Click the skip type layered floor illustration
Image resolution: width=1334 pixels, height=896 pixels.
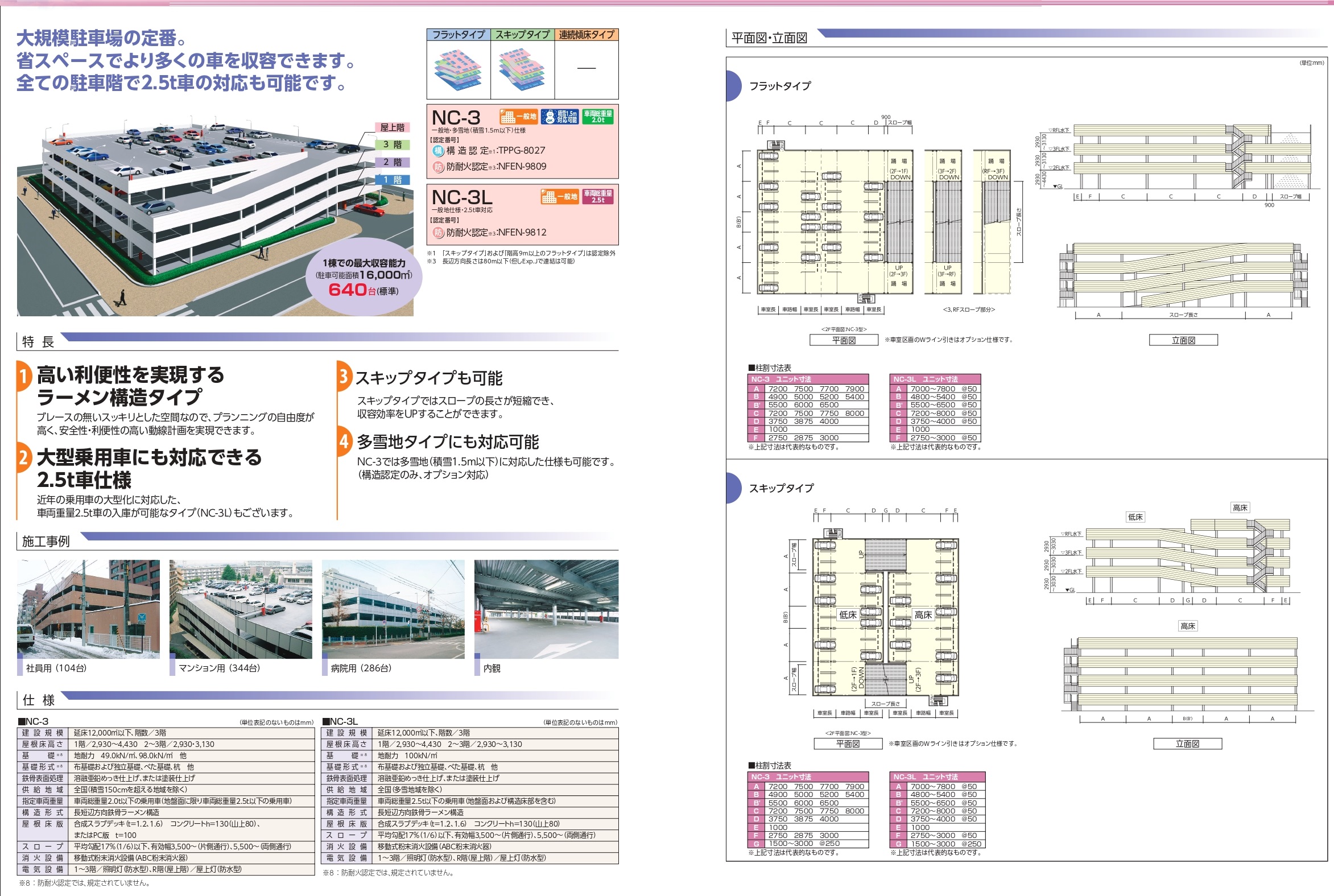522,70
